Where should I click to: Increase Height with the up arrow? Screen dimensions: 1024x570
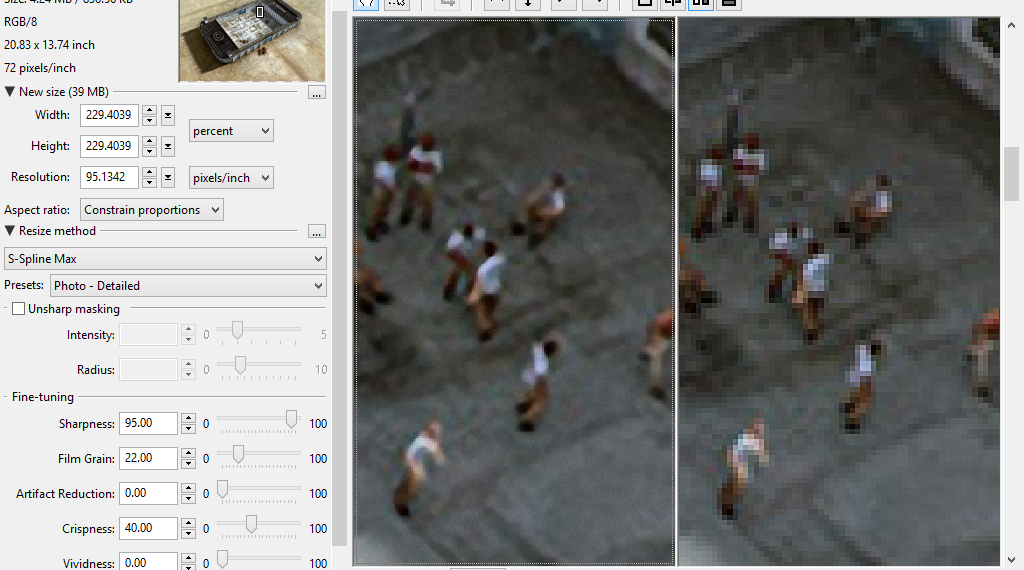150,140
